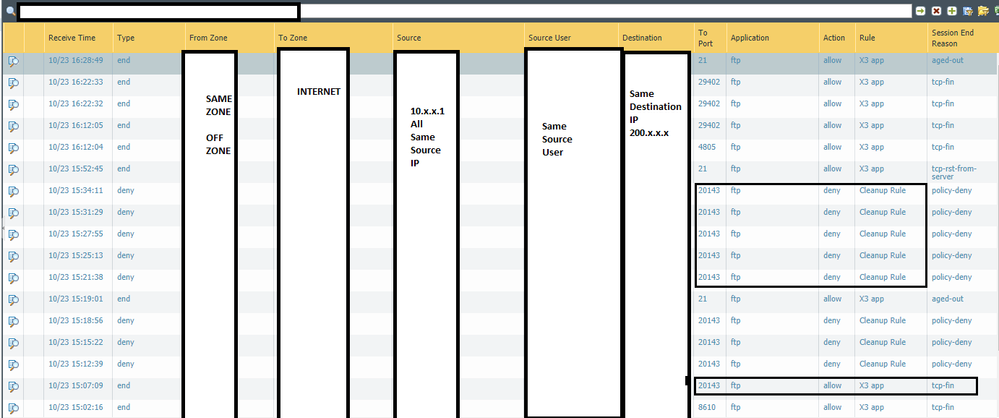Screen dimensions: 999x418
Task: Open log details for 10/23 16:22:32 row
Action: point(13,104)
